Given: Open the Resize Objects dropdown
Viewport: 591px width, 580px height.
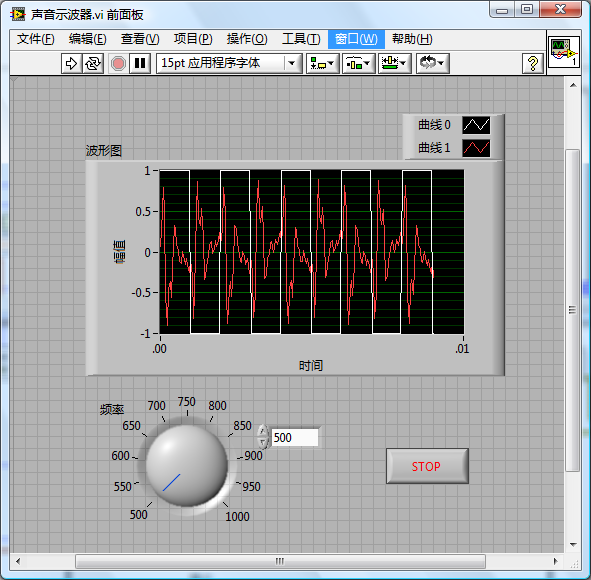Looking at the screenshot, I should click(395, 63).
